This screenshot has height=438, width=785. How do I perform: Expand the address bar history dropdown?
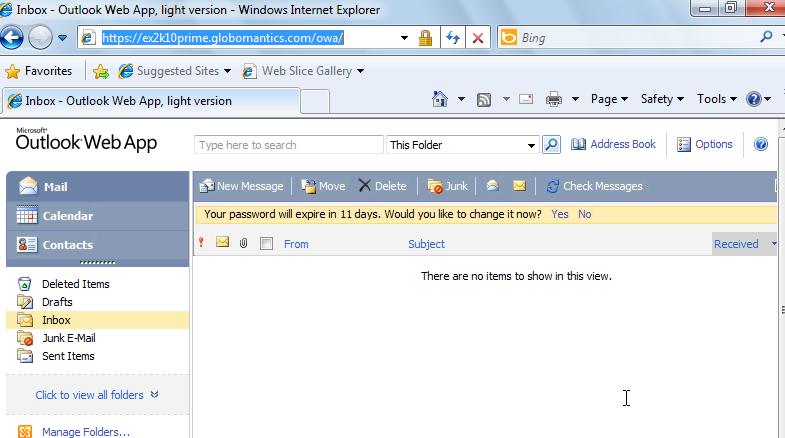(404, 38)
